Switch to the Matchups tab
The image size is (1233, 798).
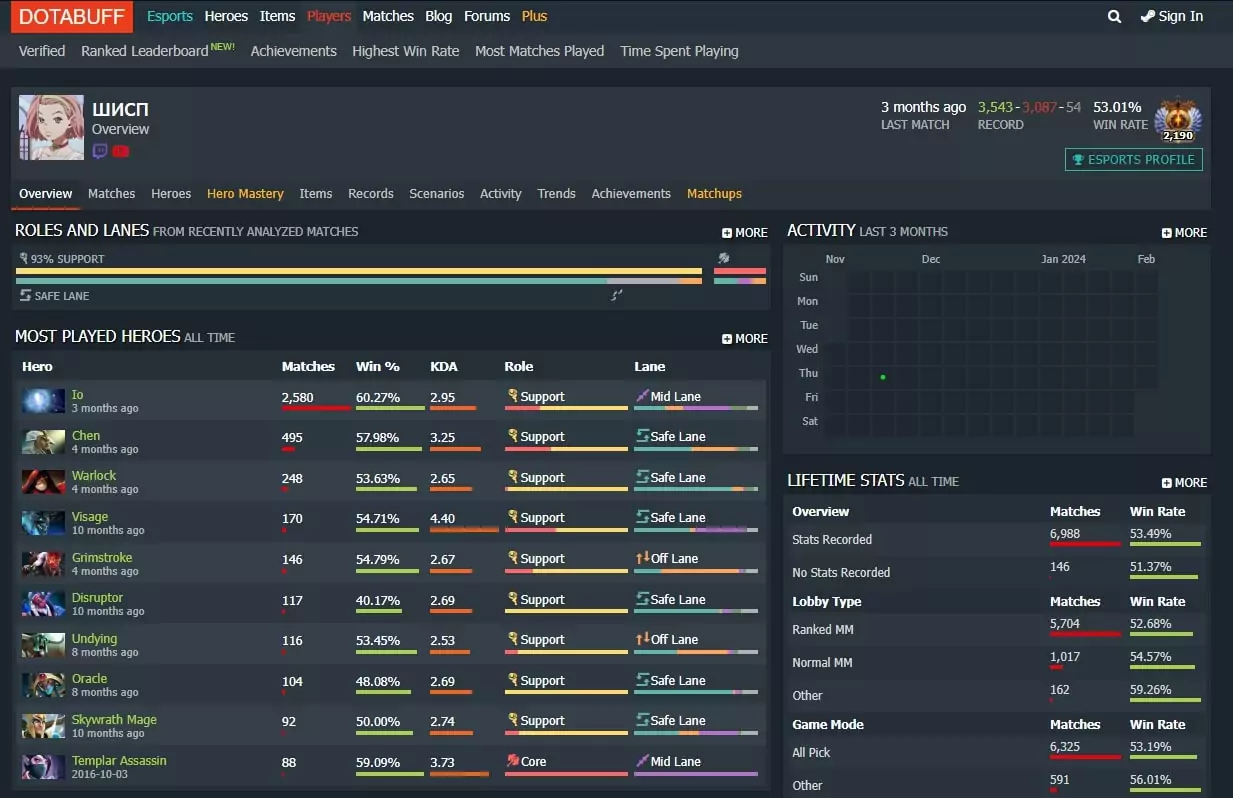[x=714, y=194]
